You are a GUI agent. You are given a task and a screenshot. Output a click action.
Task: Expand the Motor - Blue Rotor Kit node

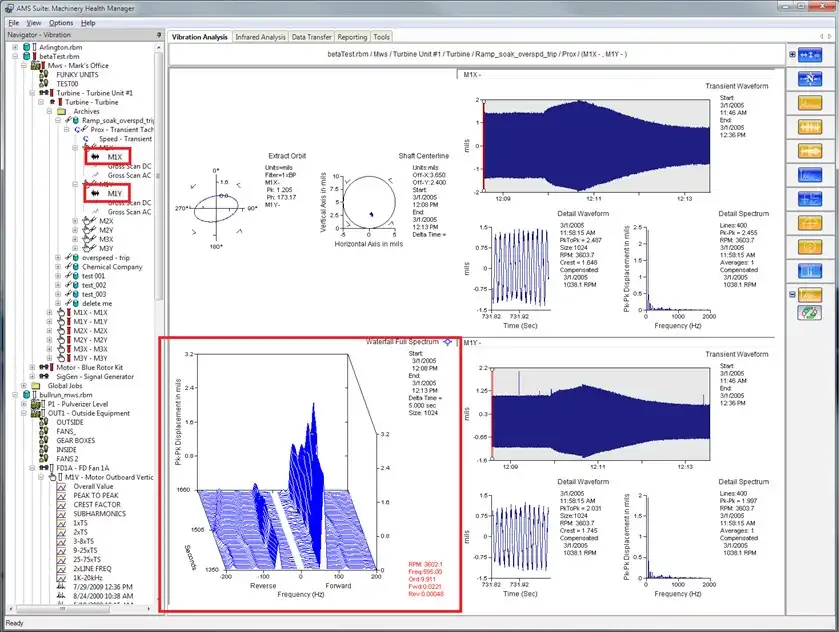tap(33, 367)
